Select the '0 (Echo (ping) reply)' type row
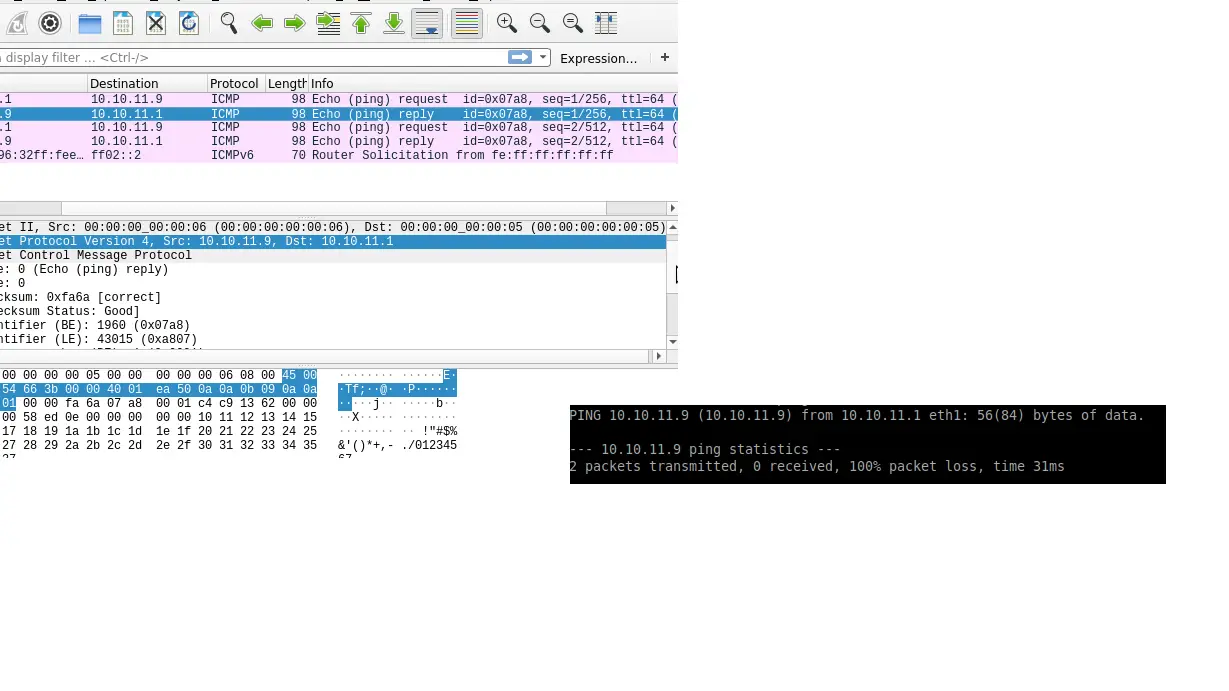Viewport: 1229px width, 691px height. pos(332,270)
